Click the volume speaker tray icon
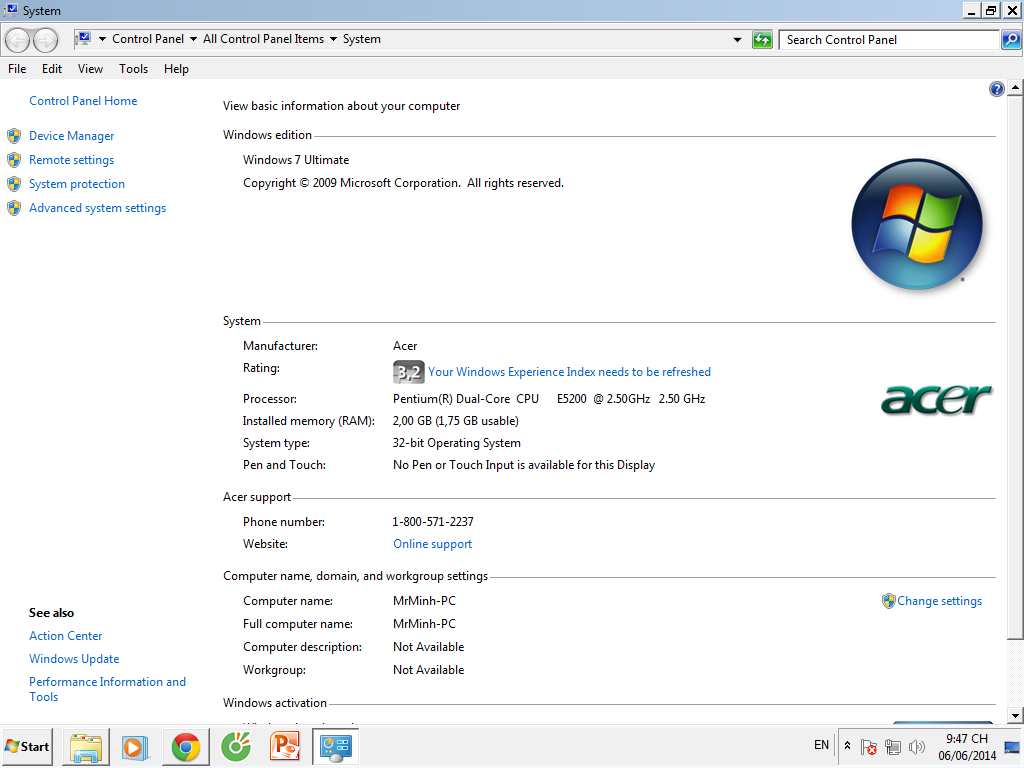 (x=917, y=747)
